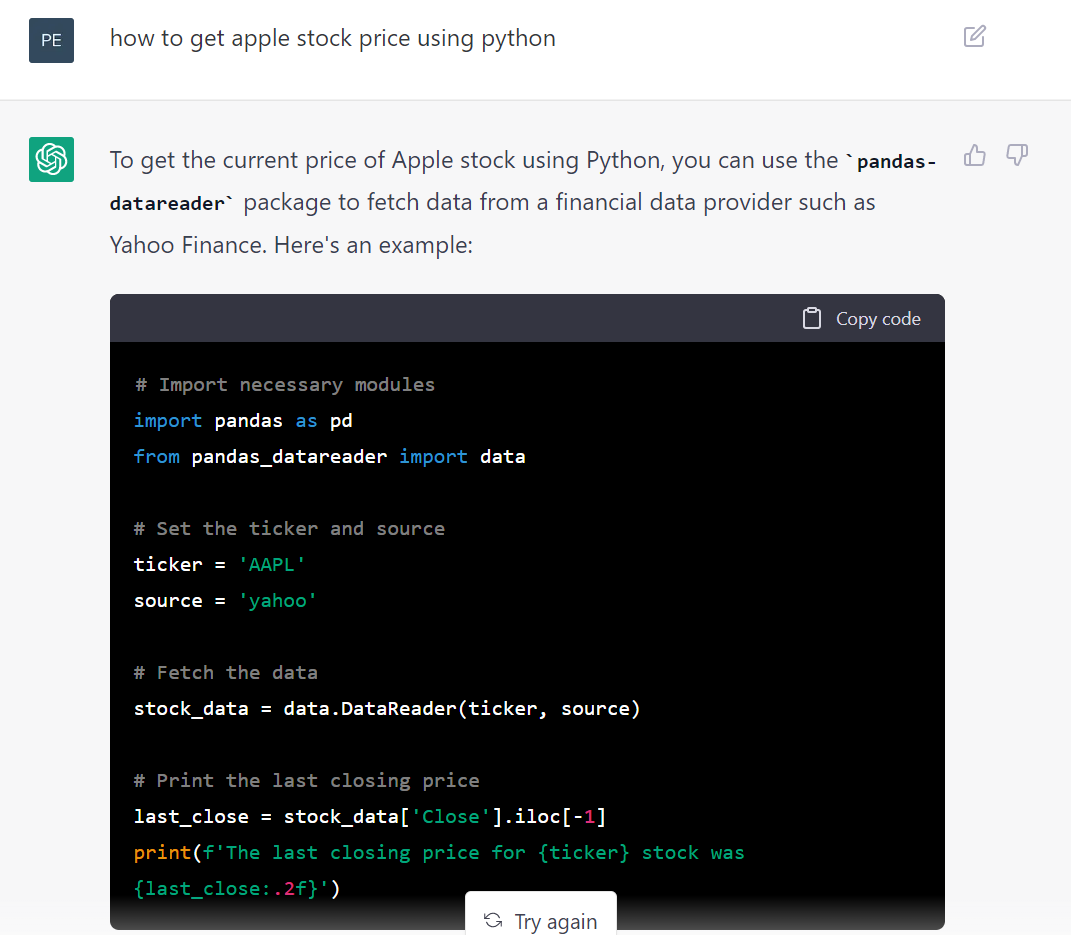Image resolution: width=1071 pixels, height=935 pixels.
Task: Click the DataReader call line in the code
Action: click(x=386, y=708)
